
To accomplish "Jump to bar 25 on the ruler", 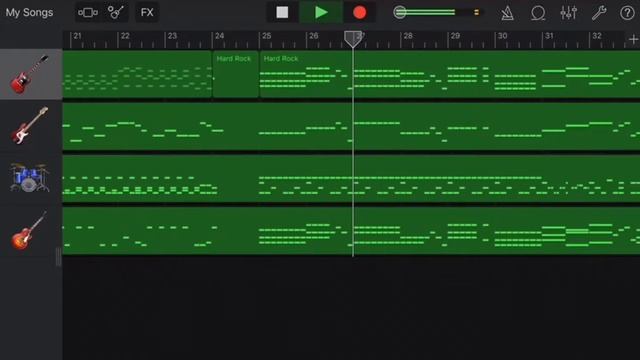I will coord(267,36).
